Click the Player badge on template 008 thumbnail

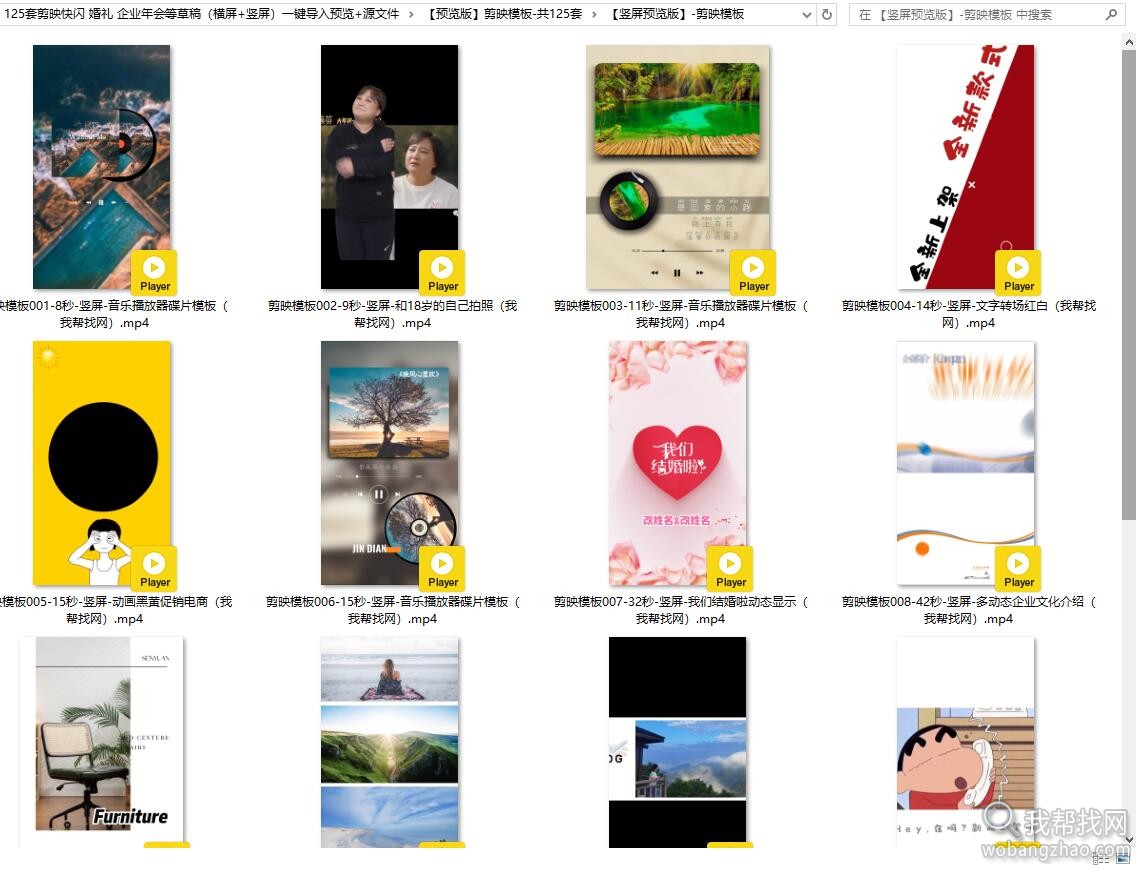(1019, 569)
